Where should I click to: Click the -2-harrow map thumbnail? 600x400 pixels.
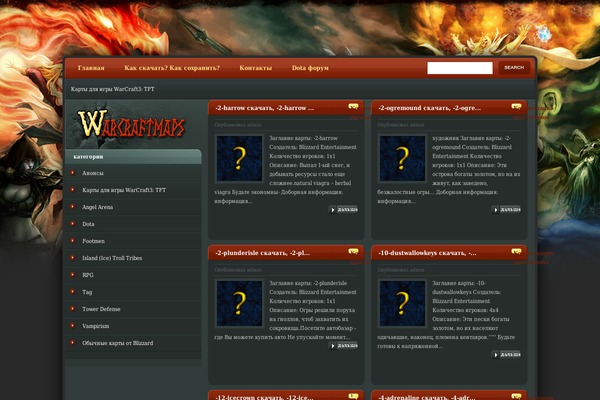pos(239,158)
